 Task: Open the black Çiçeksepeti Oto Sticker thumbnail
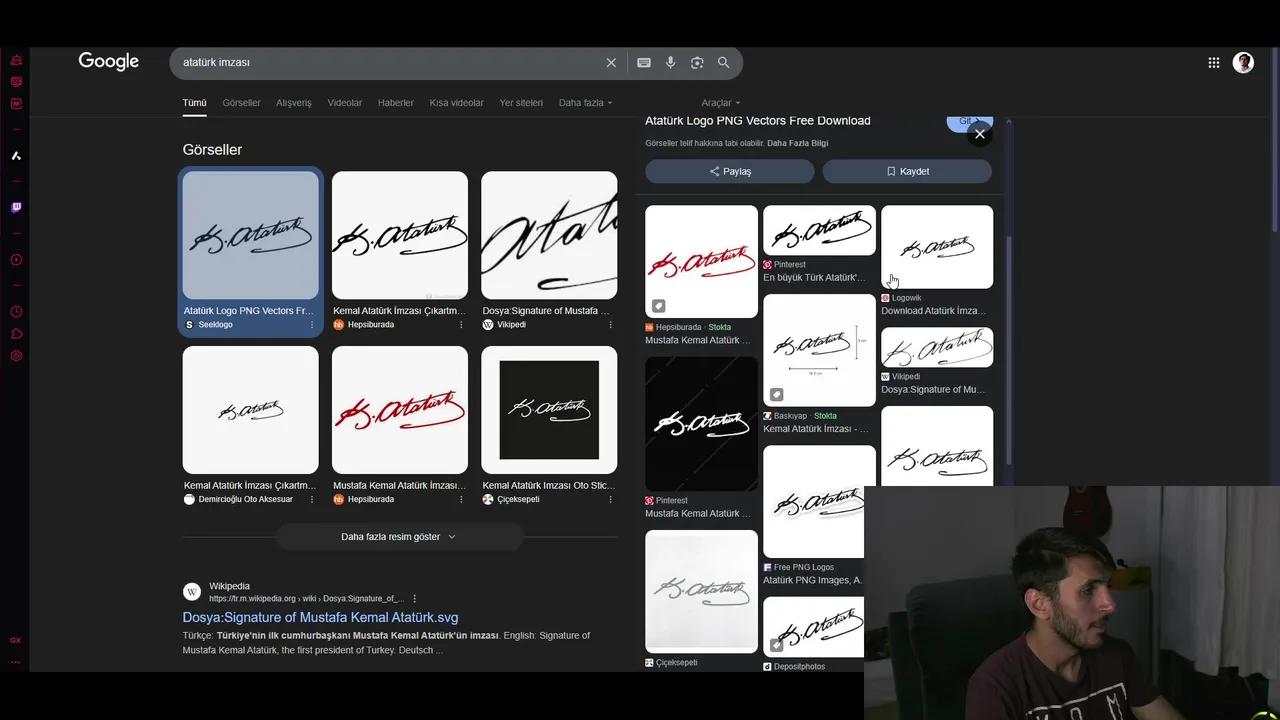(x=549, y=410)
